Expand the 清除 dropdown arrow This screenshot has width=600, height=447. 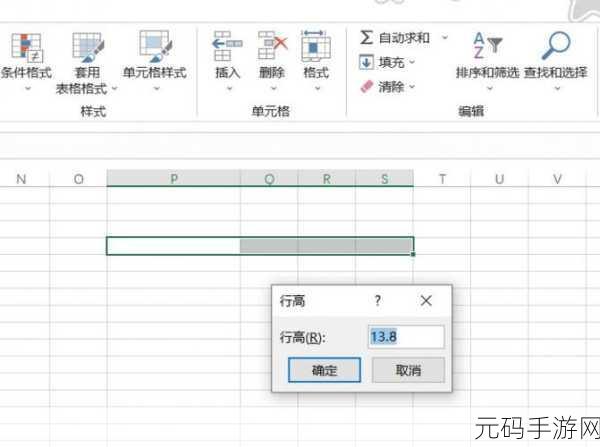point(412,87)
